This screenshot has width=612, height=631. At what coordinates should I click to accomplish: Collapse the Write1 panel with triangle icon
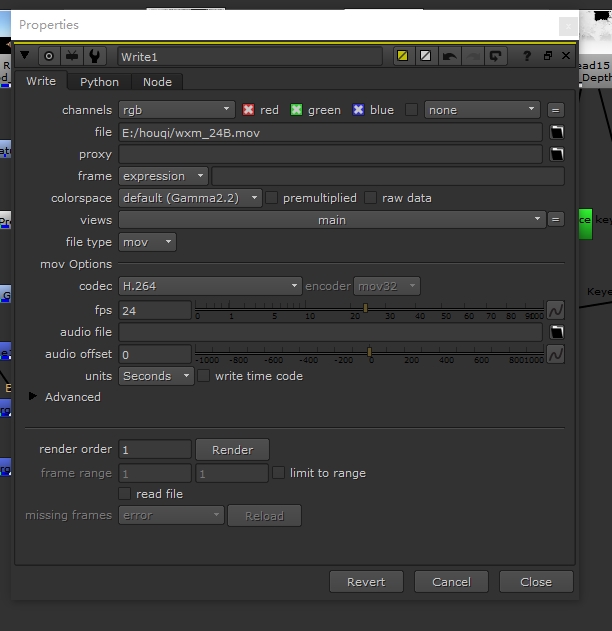(25, 56)
